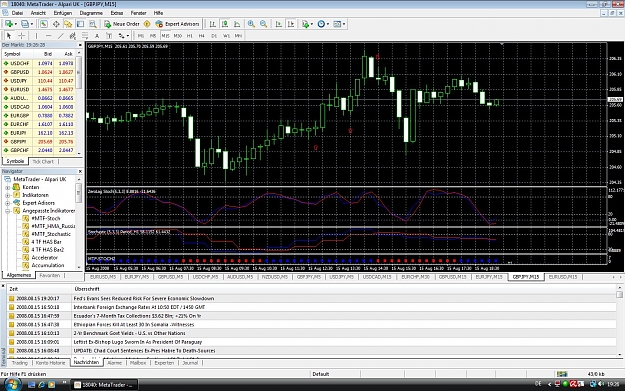Switch to the EURUSD,M15 chart tab

pyautogui.click(x=563, y=277)
